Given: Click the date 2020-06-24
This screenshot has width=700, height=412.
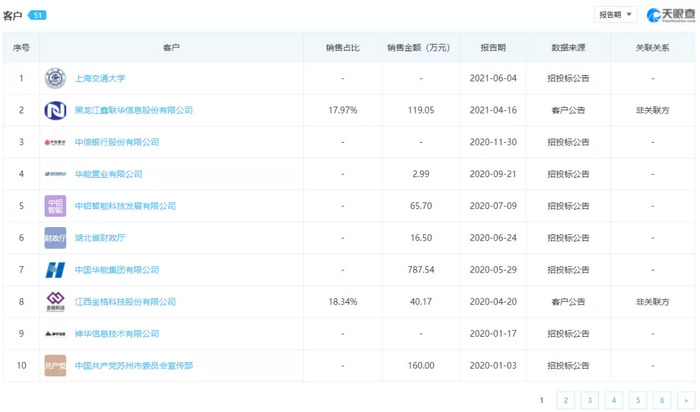Looking at the screenshot, I should (x=493, y=238).
